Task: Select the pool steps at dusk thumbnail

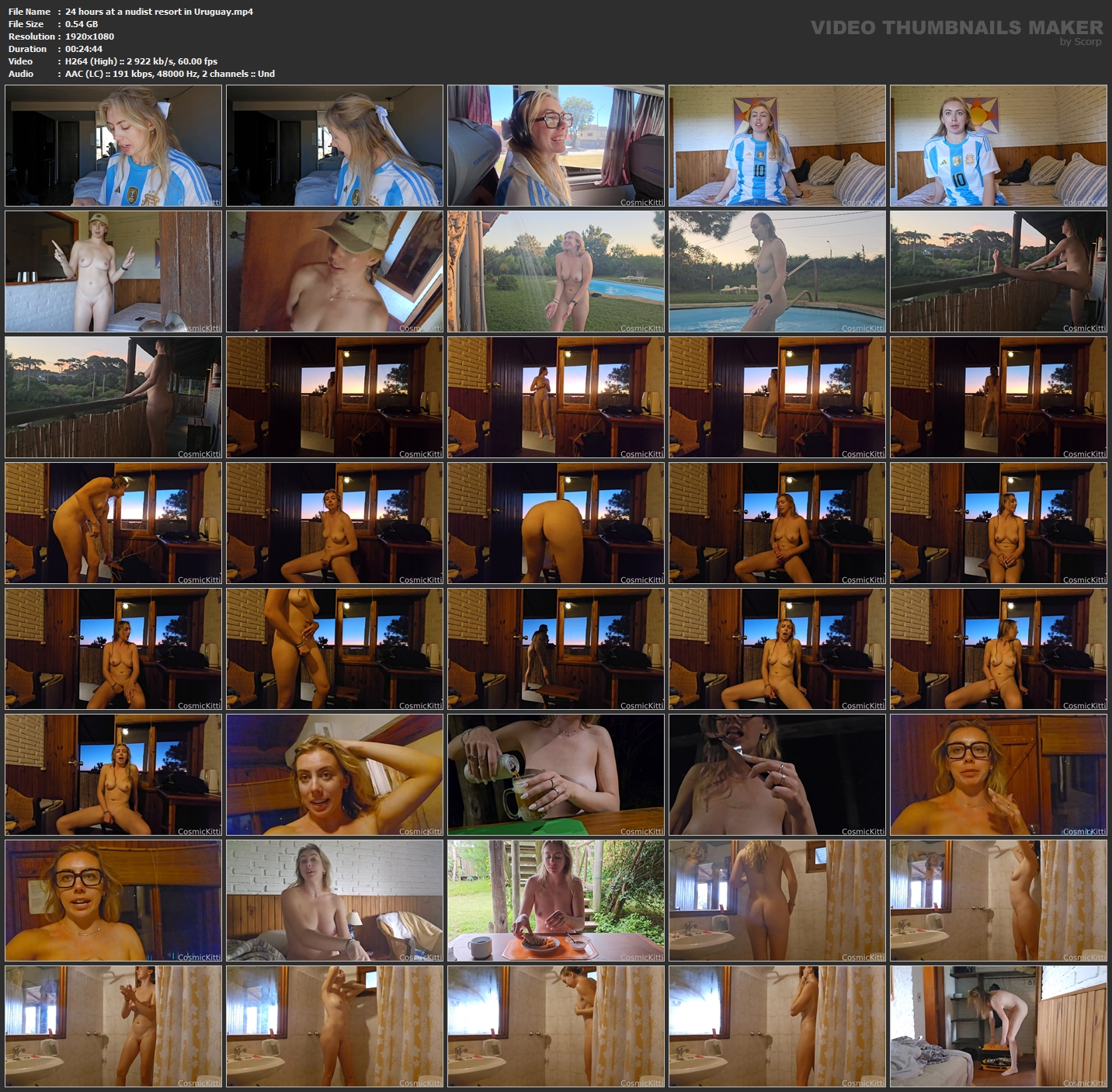Action: (777, 272)
